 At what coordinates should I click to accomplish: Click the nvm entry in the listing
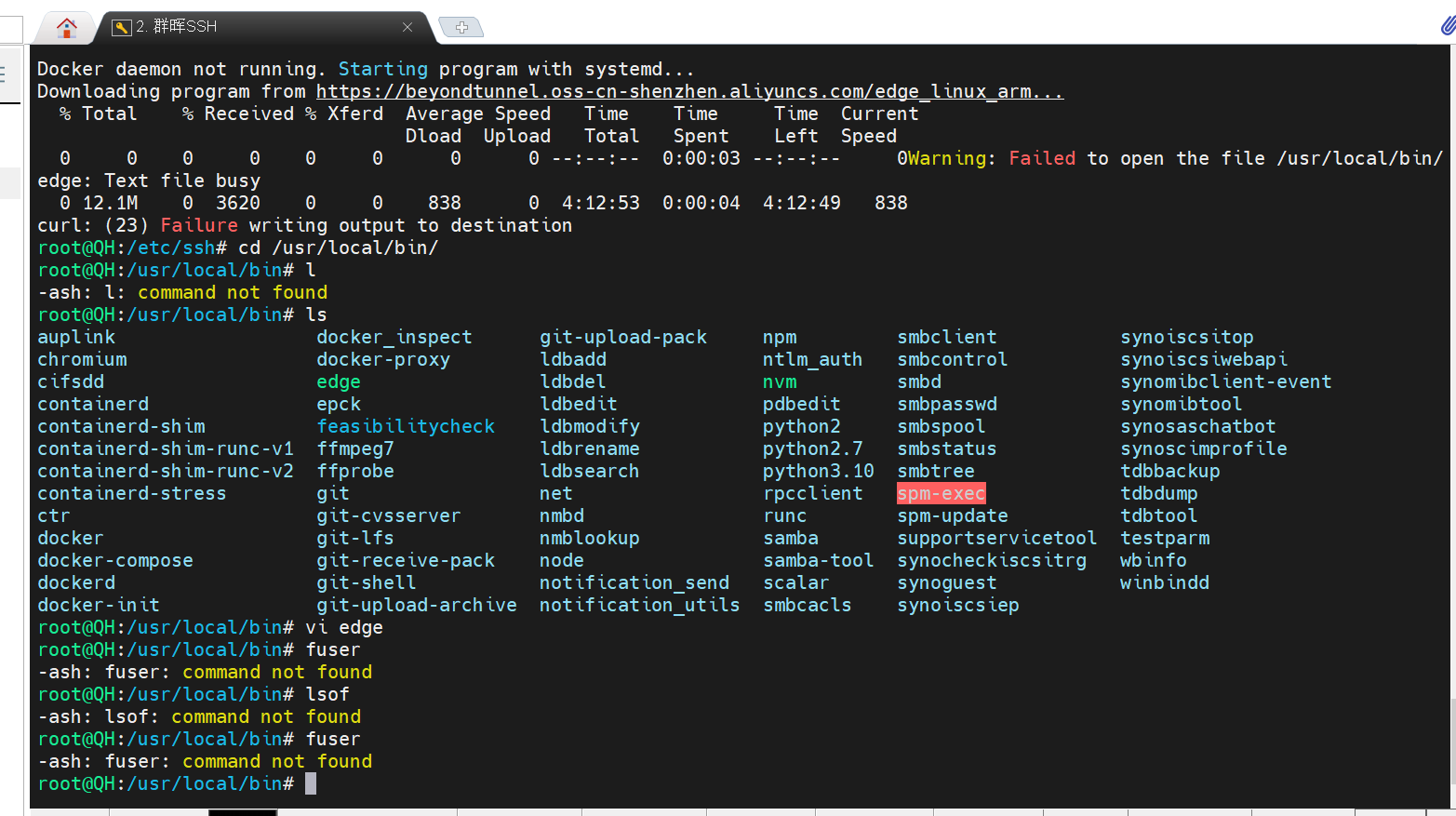[780, 381]
